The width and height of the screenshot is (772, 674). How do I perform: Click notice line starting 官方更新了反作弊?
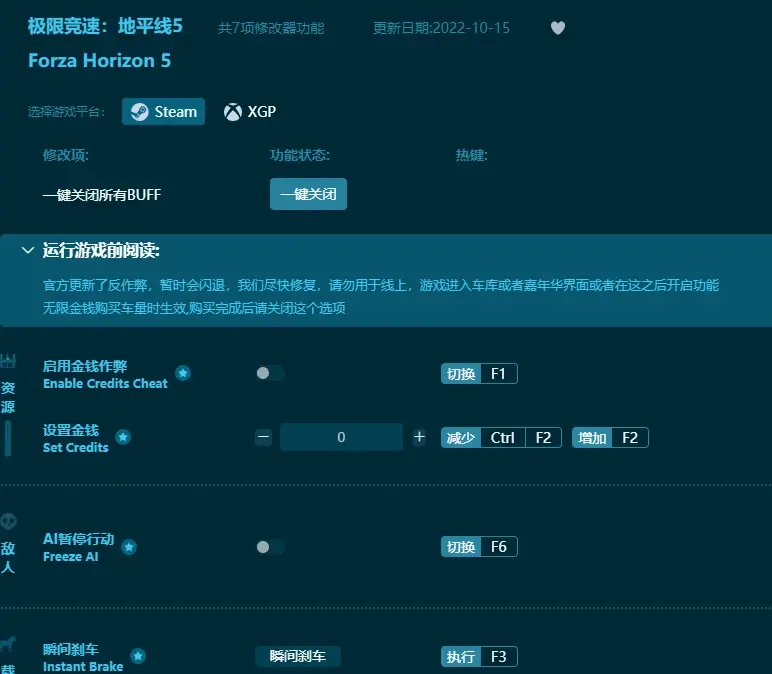tap(381, 285)
